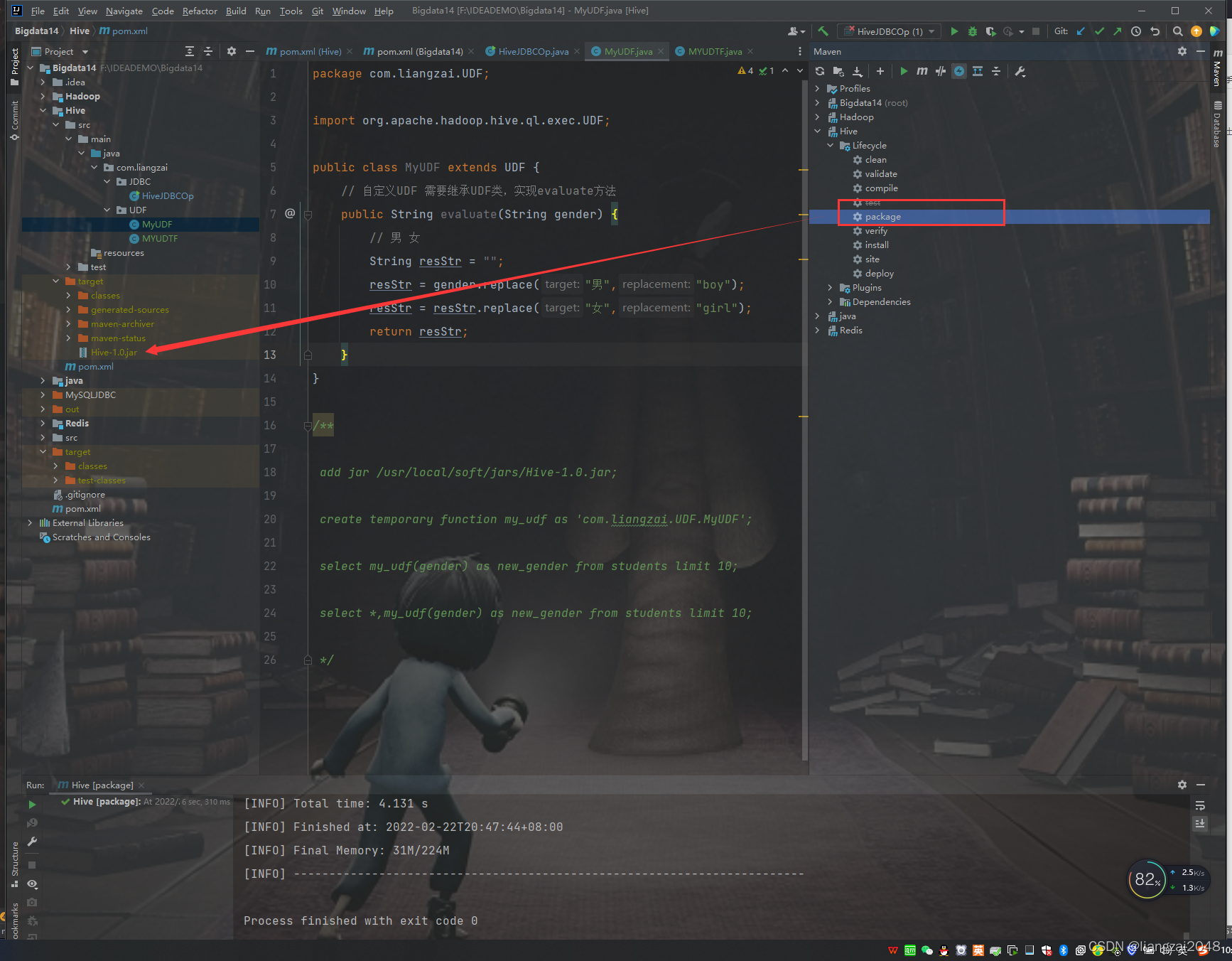Click fold marker on line 16 comment

pyautogui.click(x=308, y=426)
